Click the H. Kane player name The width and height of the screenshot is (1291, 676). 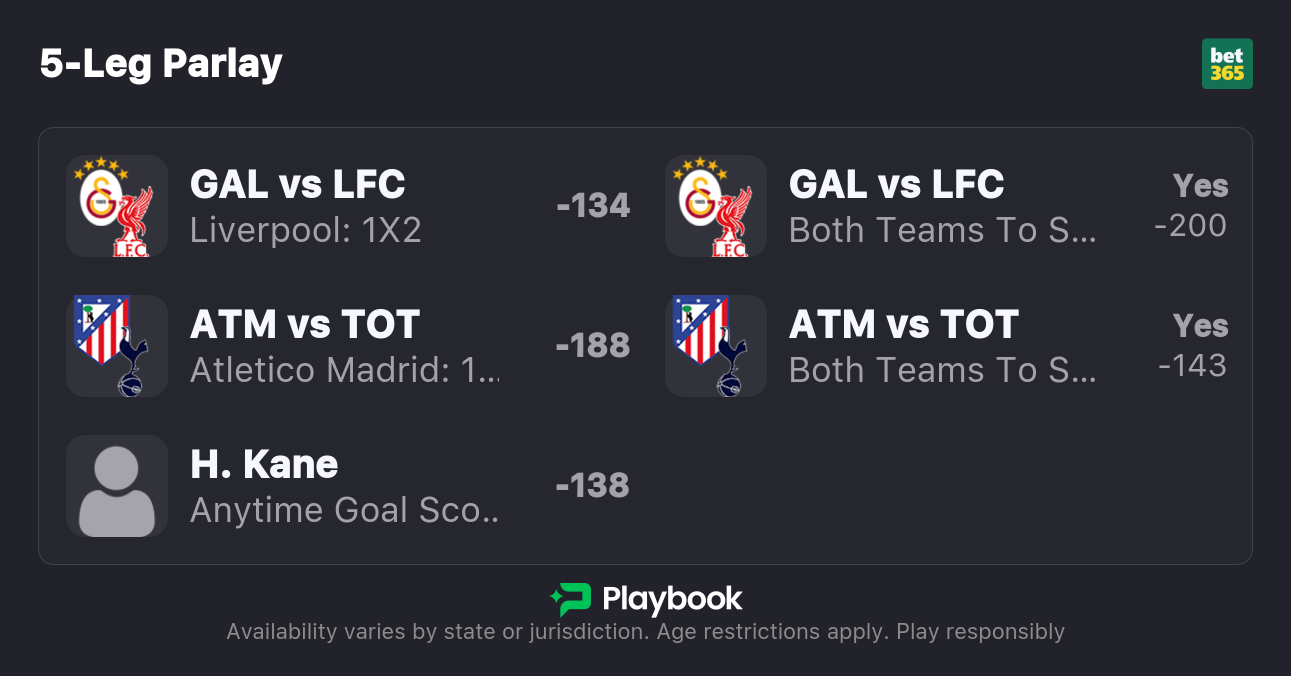pyautogui.click(x=264, y=465)
